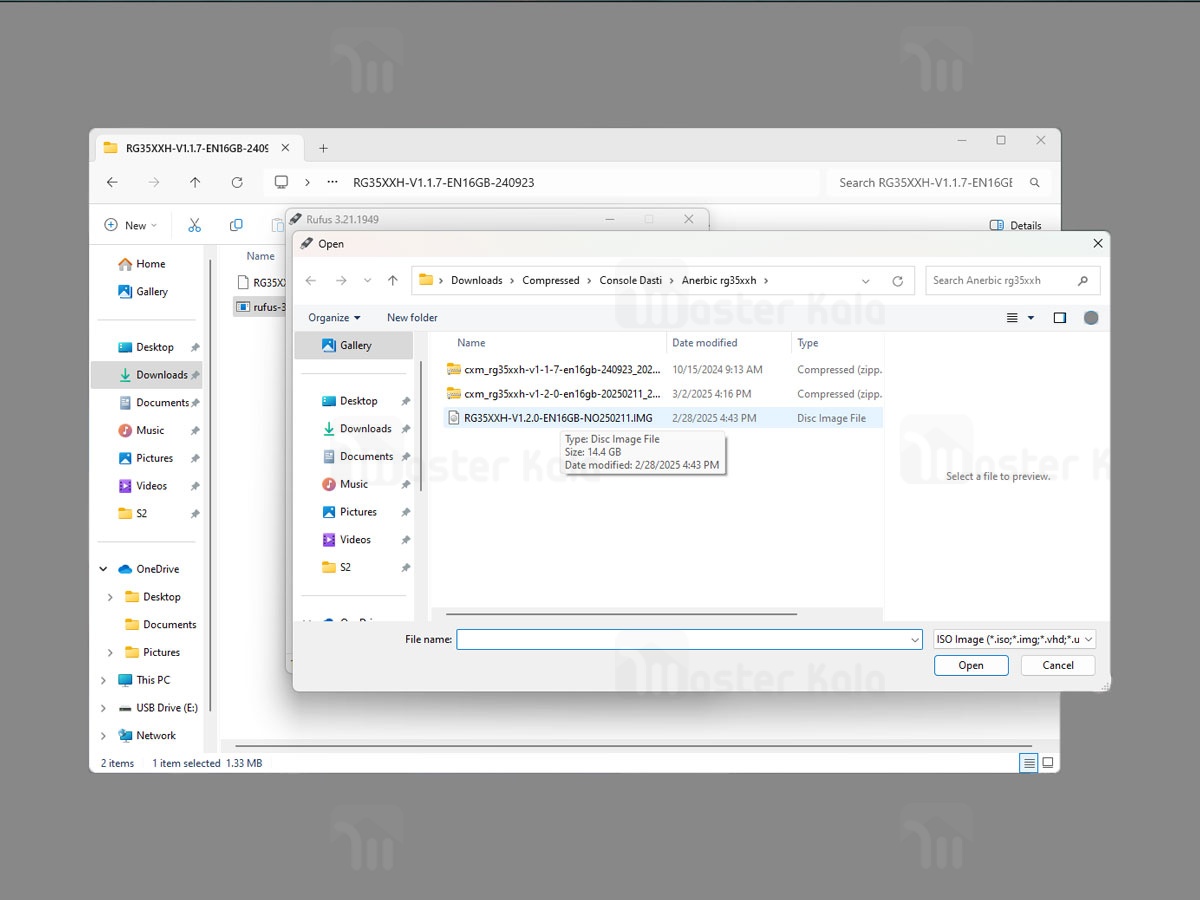1200x900 pixels.
Task: Collapse the OneDrive tree in File Explorer
Action: click(104, 569)
